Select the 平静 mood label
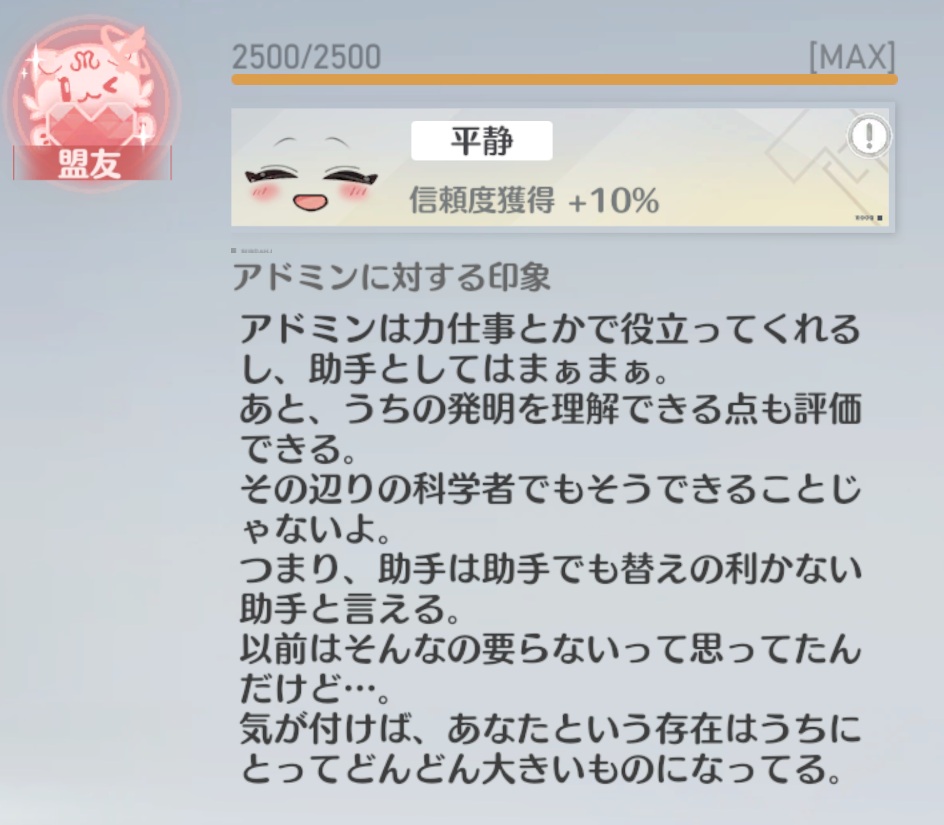944x825 pixels. (x=482, y=141)
